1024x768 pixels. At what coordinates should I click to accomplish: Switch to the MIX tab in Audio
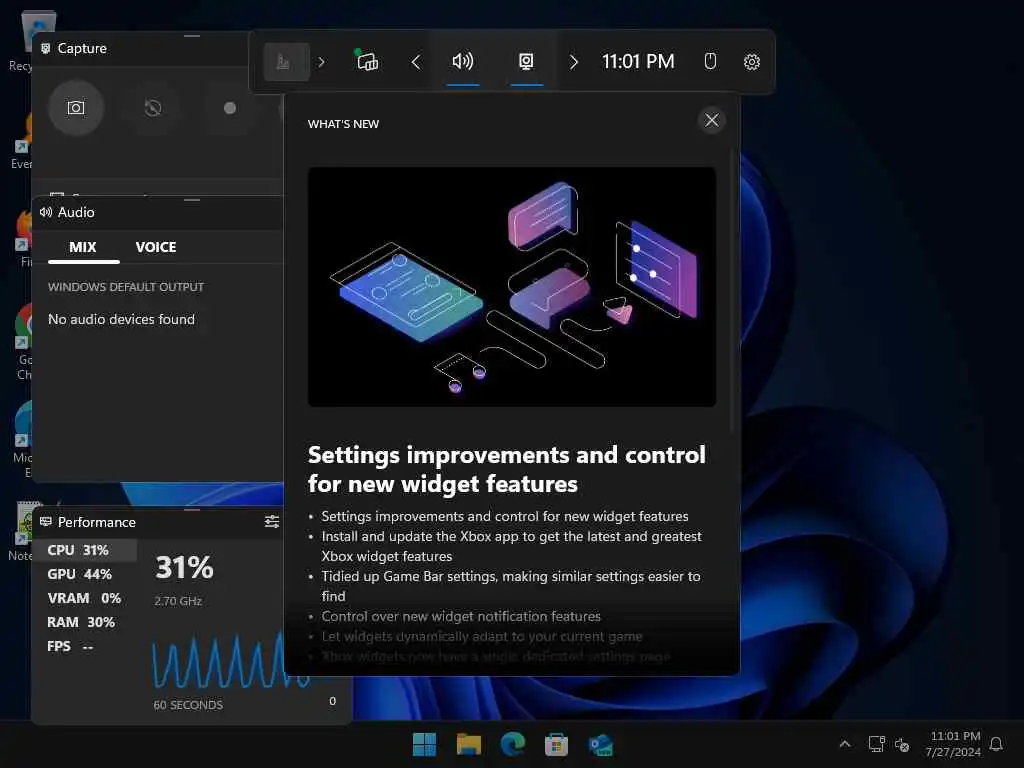tap(83, 247)
